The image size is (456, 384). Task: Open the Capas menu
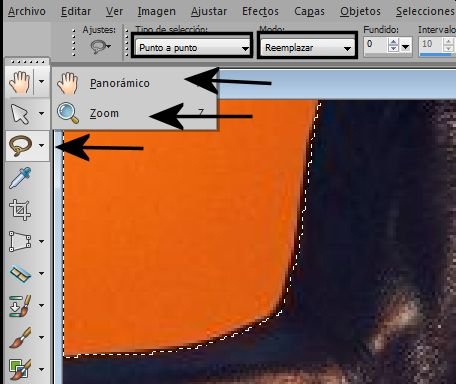[309, 11]
